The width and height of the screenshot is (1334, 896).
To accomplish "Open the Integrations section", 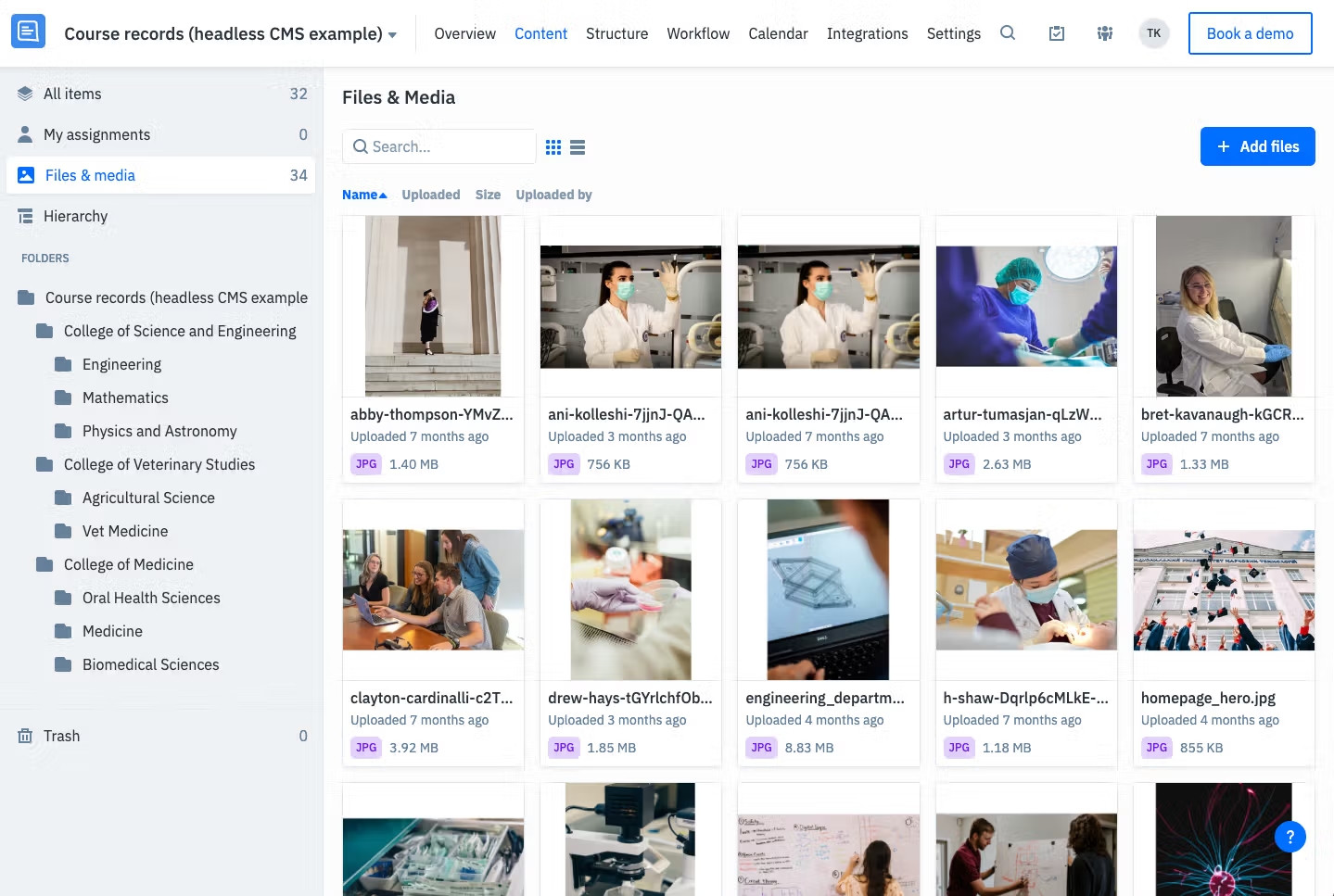I will click(867, 33).
